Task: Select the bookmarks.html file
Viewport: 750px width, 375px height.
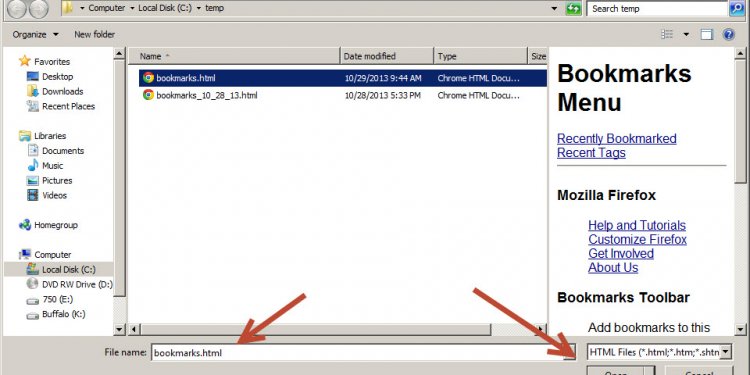Action: tap(342, 78)
